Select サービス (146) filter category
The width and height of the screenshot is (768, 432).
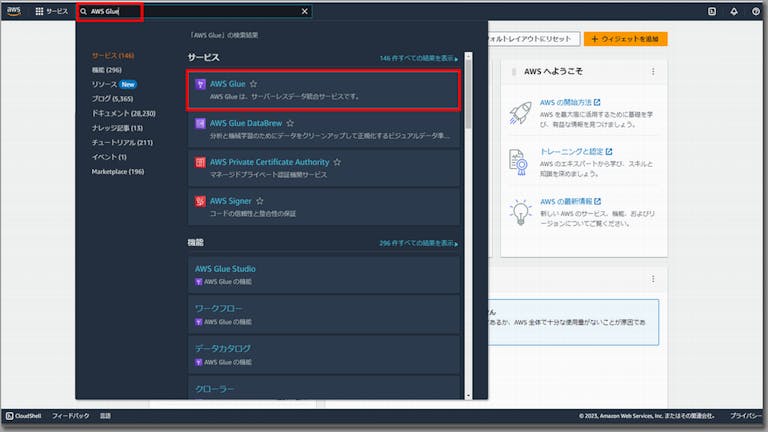click(x=113, y=55)
